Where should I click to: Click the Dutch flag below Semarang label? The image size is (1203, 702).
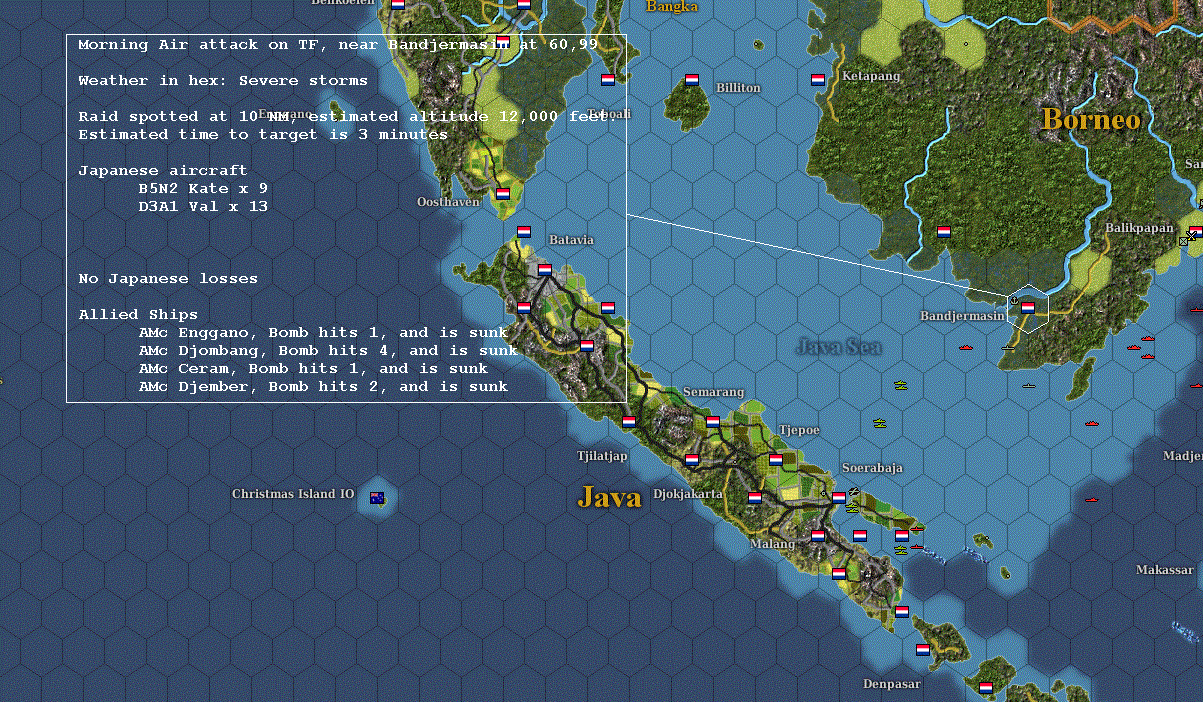tap(713, 422)
